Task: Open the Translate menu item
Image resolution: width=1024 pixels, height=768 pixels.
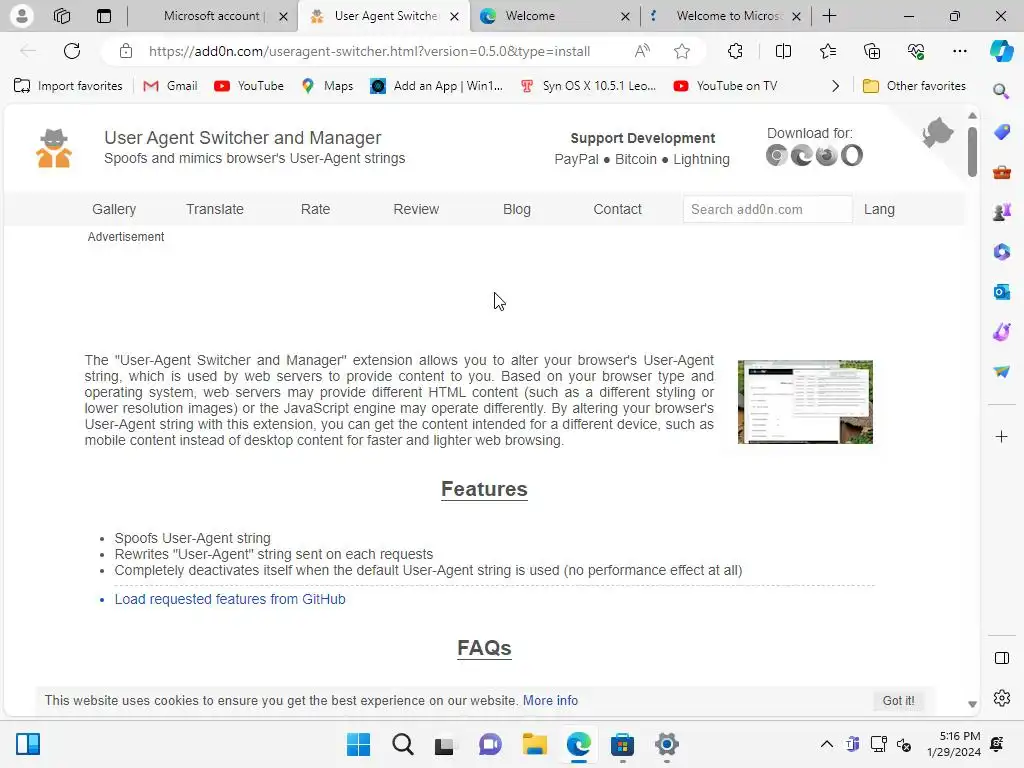Action: (x=215, y=209)
